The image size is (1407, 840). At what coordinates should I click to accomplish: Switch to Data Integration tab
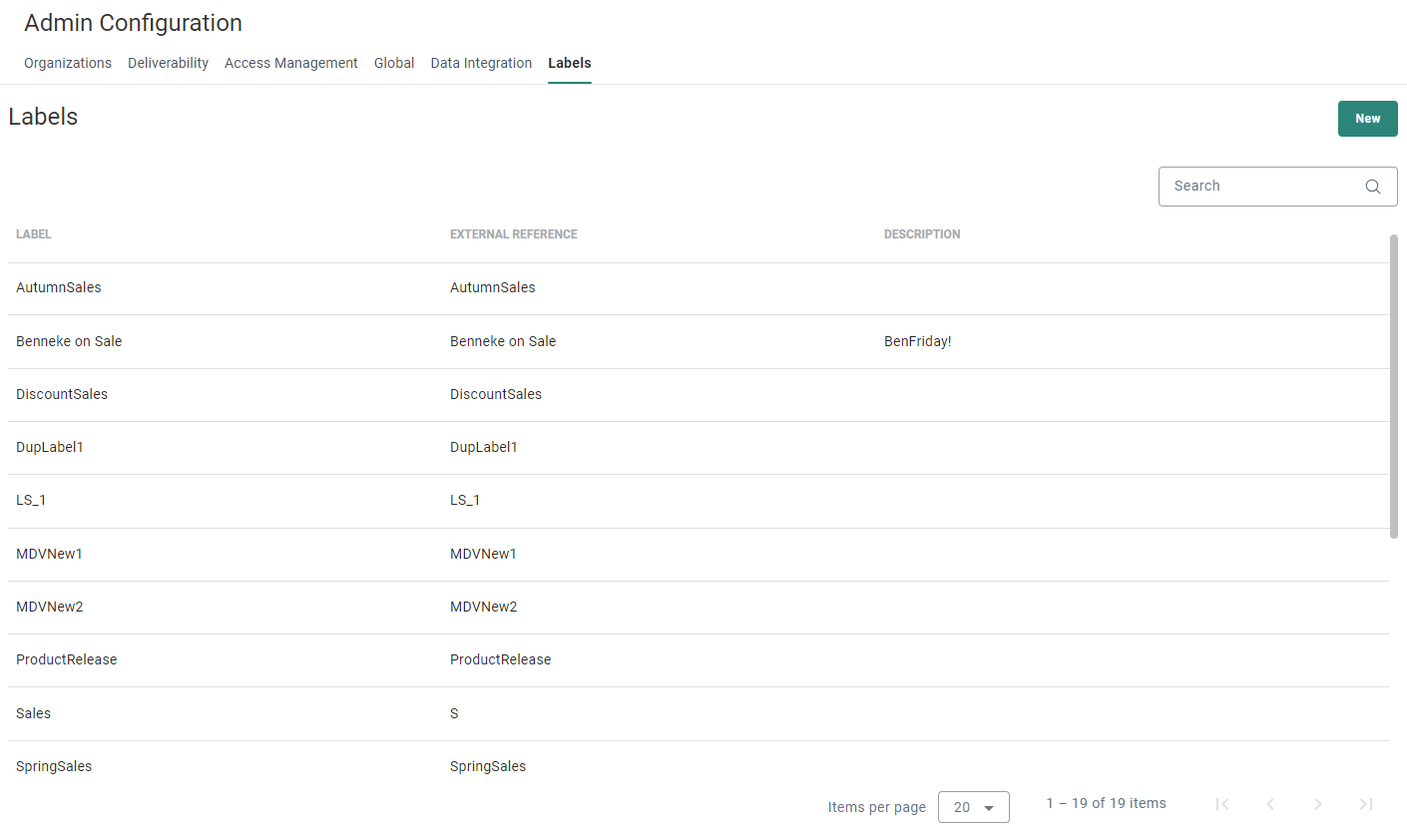pos(481,63)
